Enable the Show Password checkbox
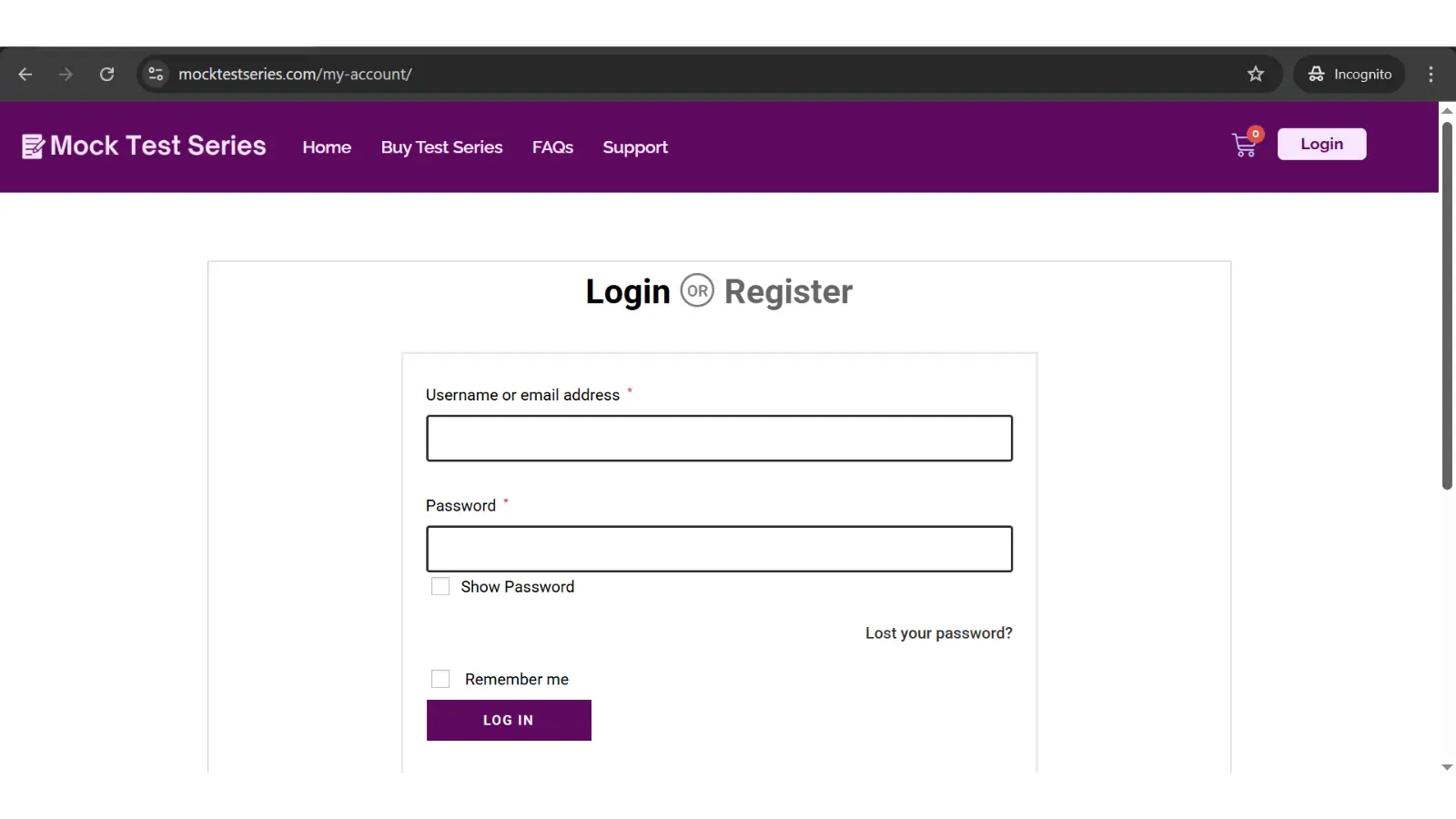Image resolution: width=1456 pixels, height=819 pixels. [440, 587]
